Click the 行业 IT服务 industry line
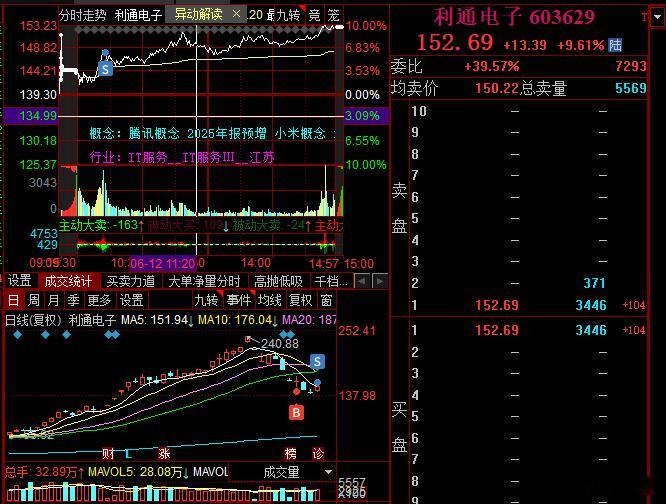Viewport: 666px width, 504px height. tap(182, 158)
